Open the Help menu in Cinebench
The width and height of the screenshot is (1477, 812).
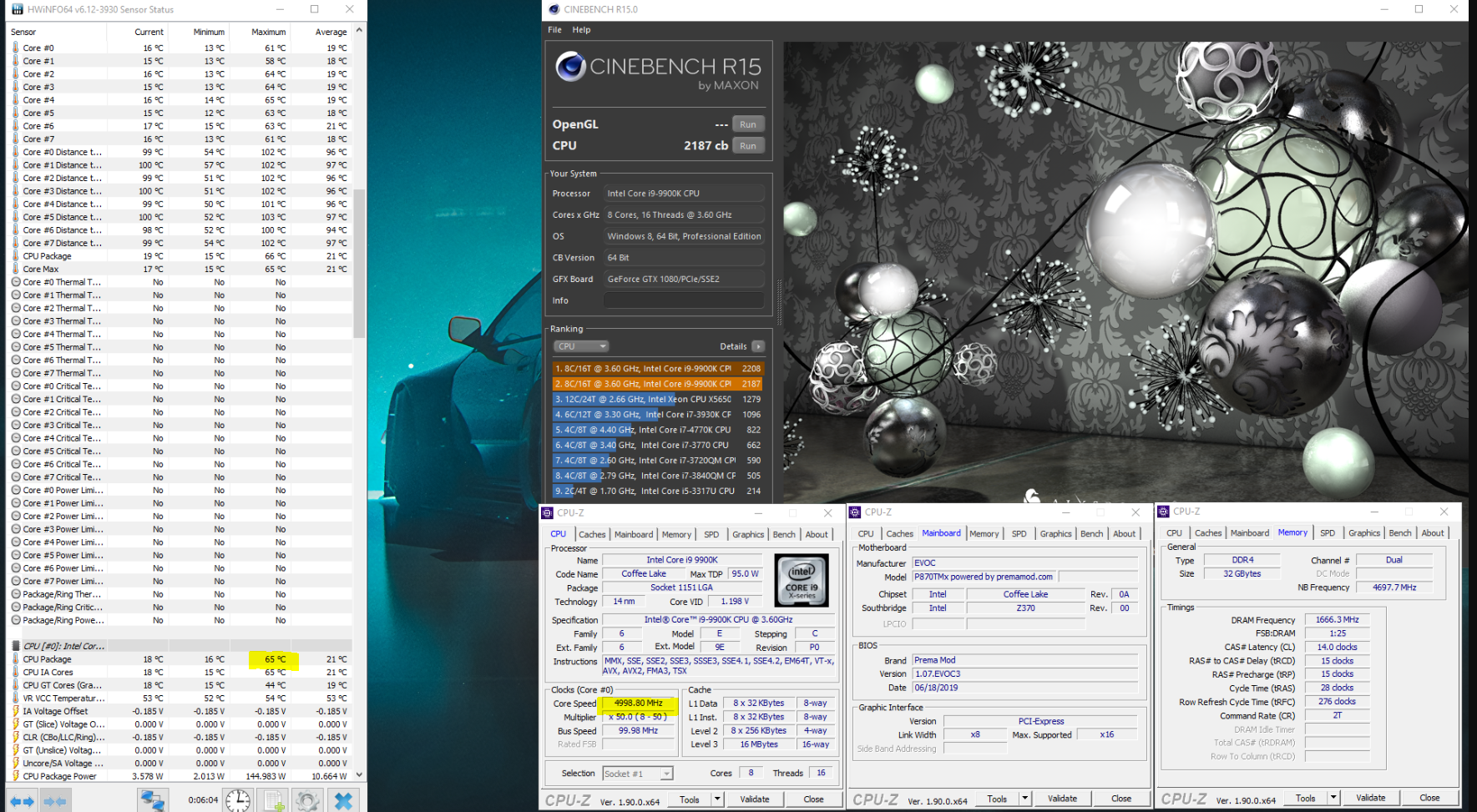coord(581,30)
